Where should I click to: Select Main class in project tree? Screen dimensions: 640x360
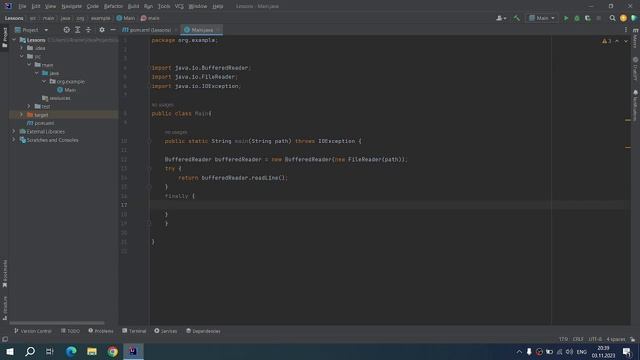(x=66, y=90)
